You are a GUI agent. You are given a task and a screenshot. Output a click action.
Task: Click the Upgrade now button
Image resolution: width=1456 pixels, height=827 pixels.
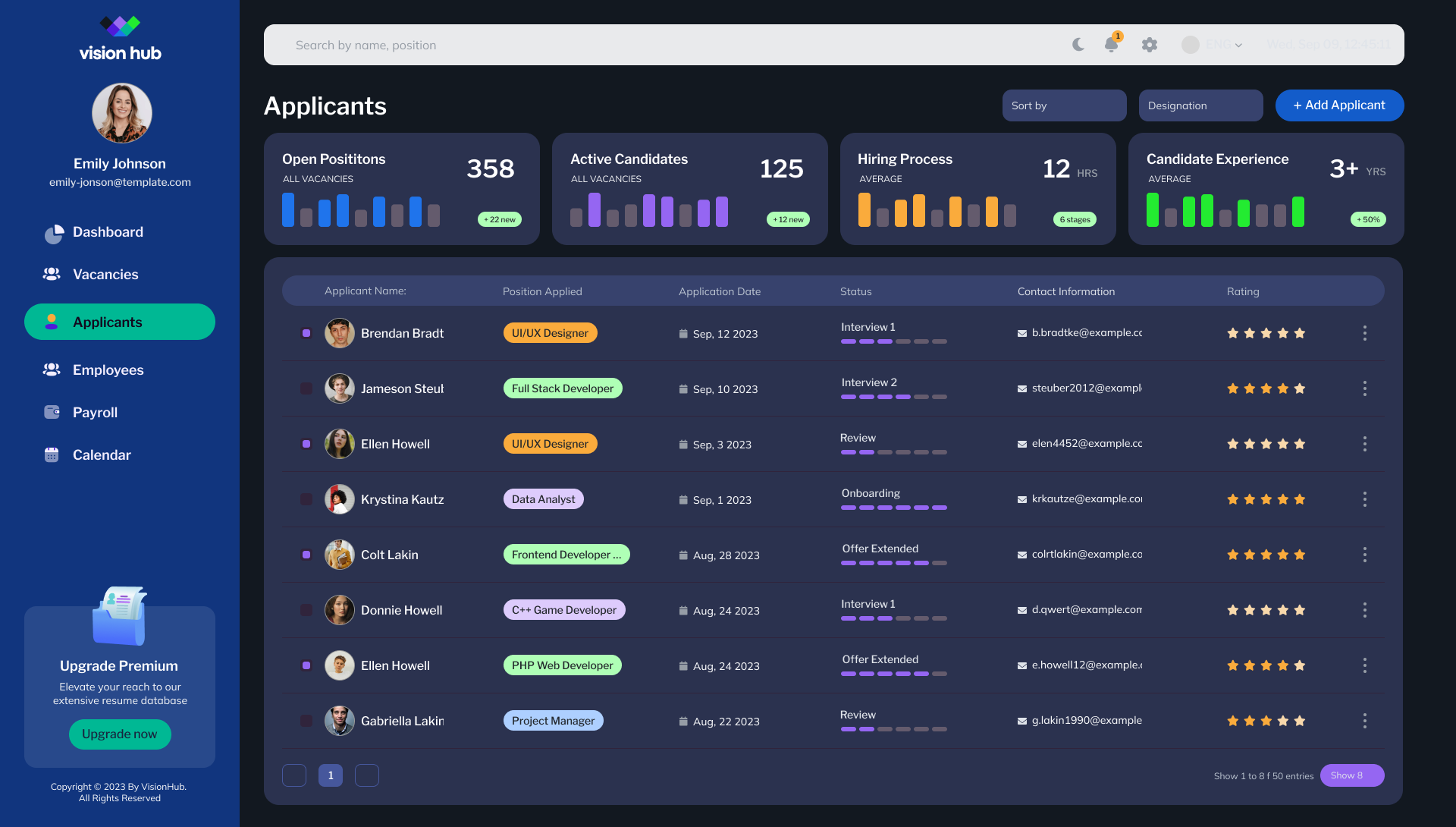point(120,734)
